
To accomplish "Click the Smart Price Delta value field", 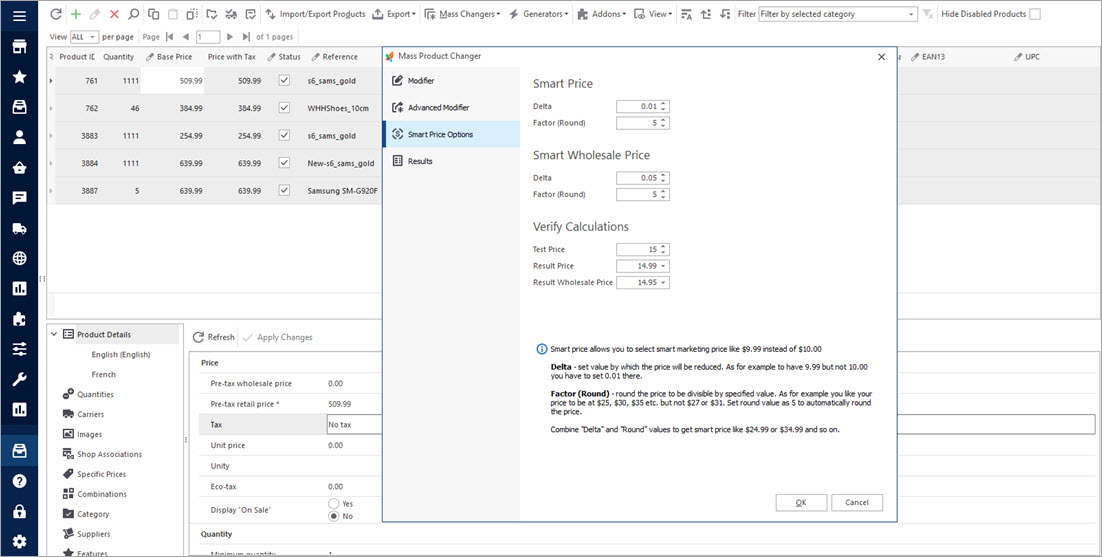I will point(642,107).
